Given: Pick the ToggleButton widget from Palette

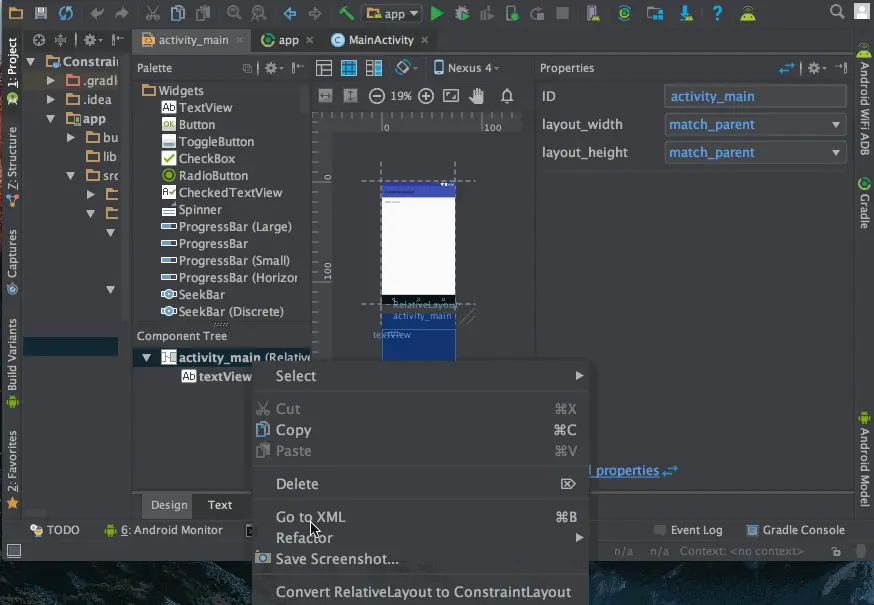Looking at the screenshot, I should pyautogui.click(x=215, y=142).
